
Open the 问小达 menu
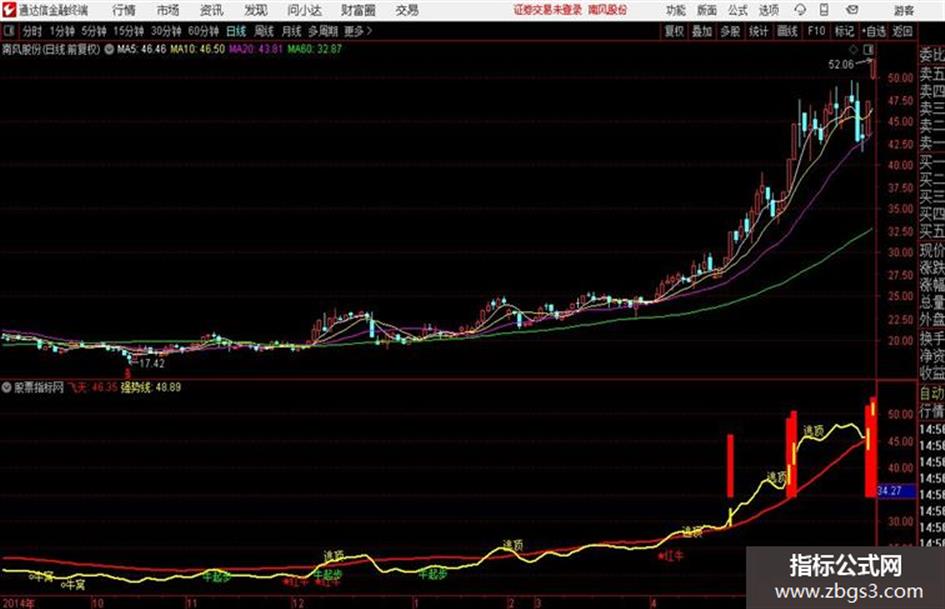click(304, 10)
